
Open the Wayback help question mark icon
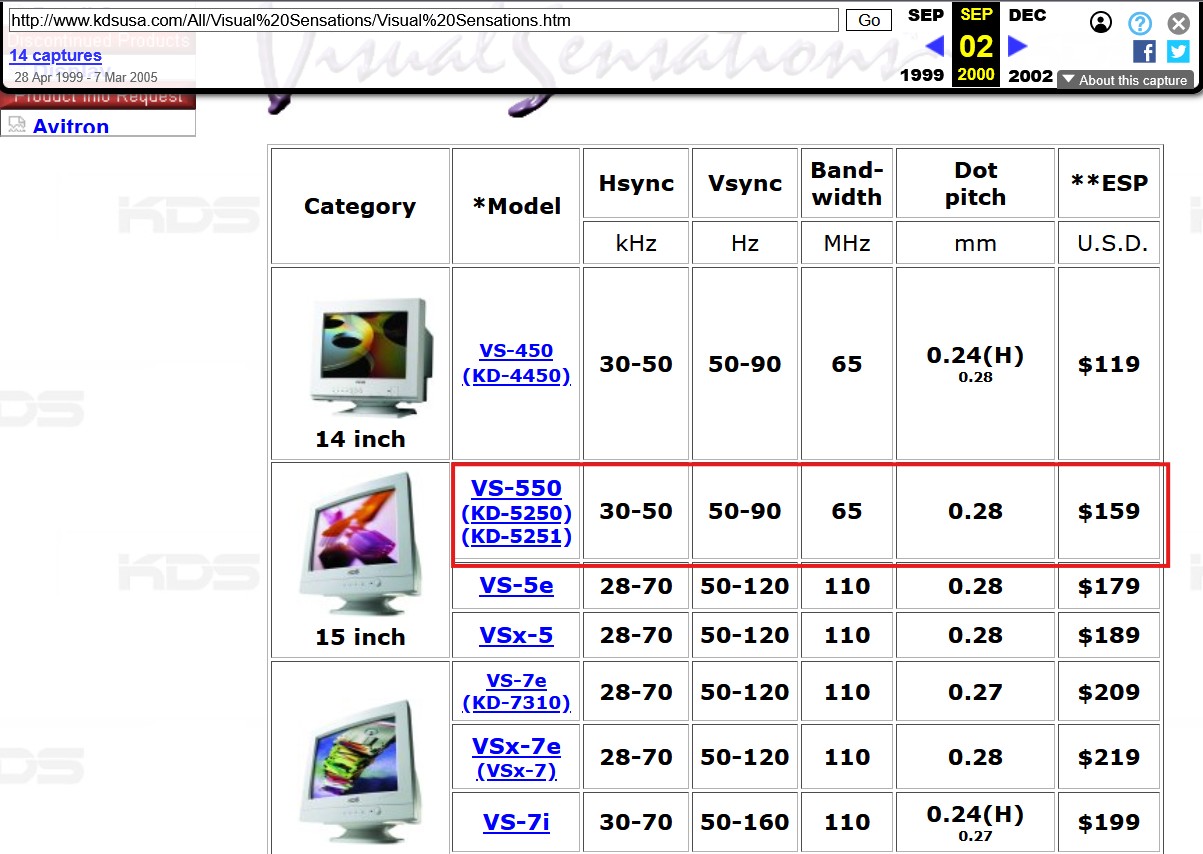tap(1140, 23)
